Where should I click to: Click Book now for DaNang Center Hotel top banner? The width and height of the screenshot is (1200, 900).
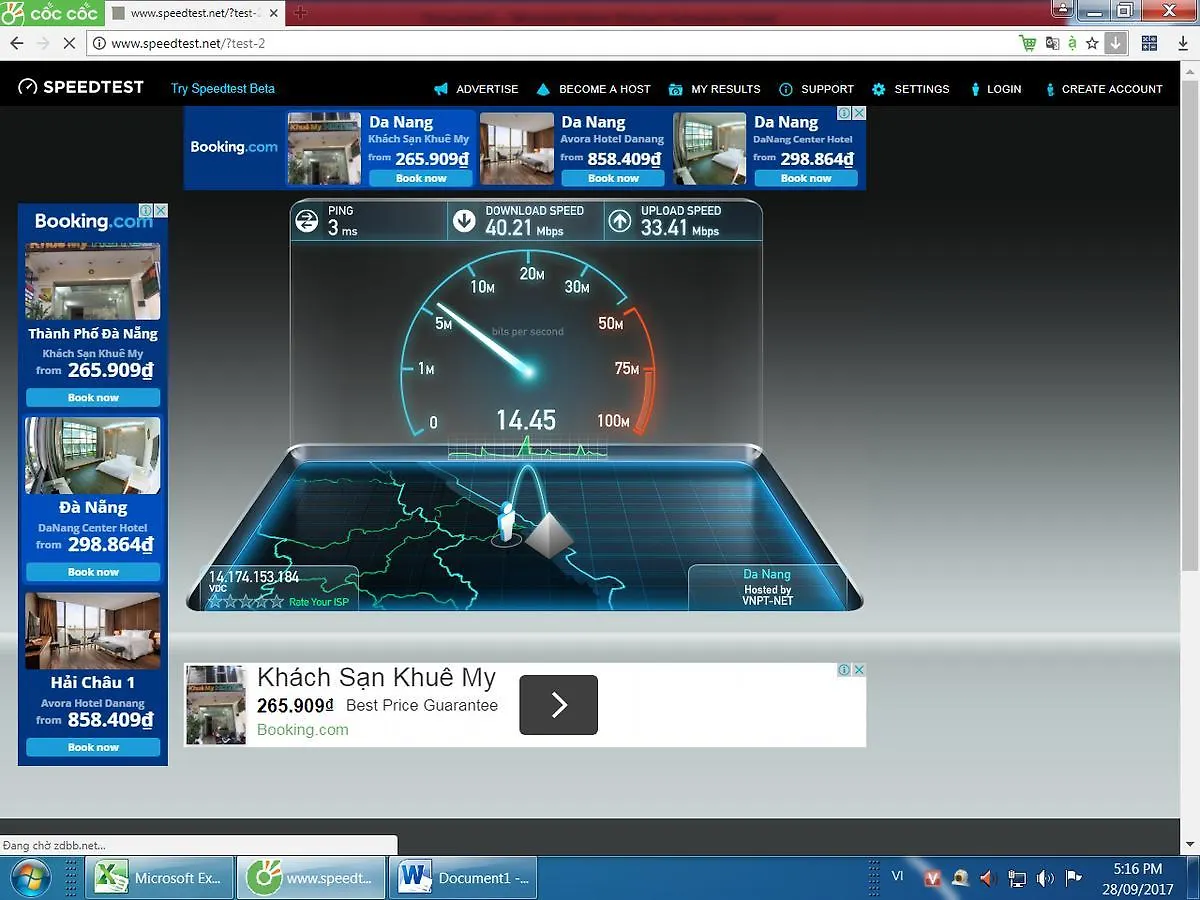[806, 178]
